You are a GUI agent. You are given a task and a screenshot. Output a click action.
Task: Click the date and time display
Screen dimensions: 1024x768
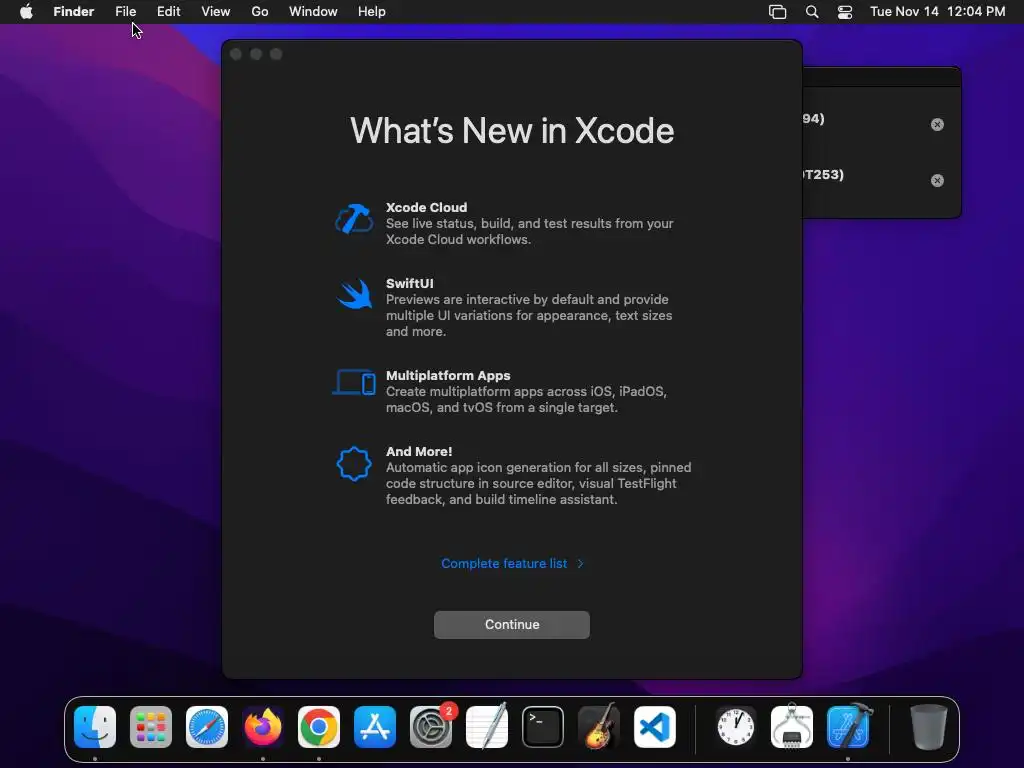pos(937,12)
